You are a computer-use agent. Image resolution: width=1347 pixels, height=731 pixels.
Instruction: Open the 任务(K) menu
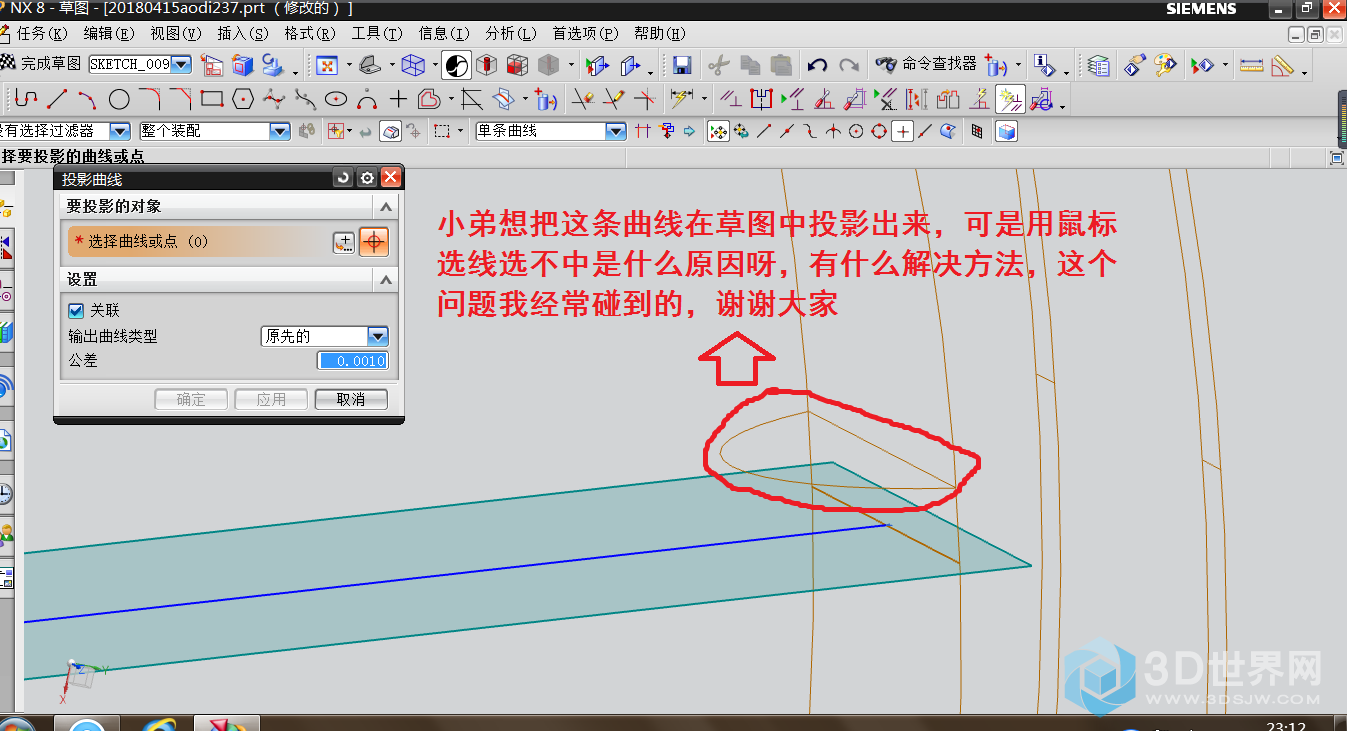[x=42, y=33]
